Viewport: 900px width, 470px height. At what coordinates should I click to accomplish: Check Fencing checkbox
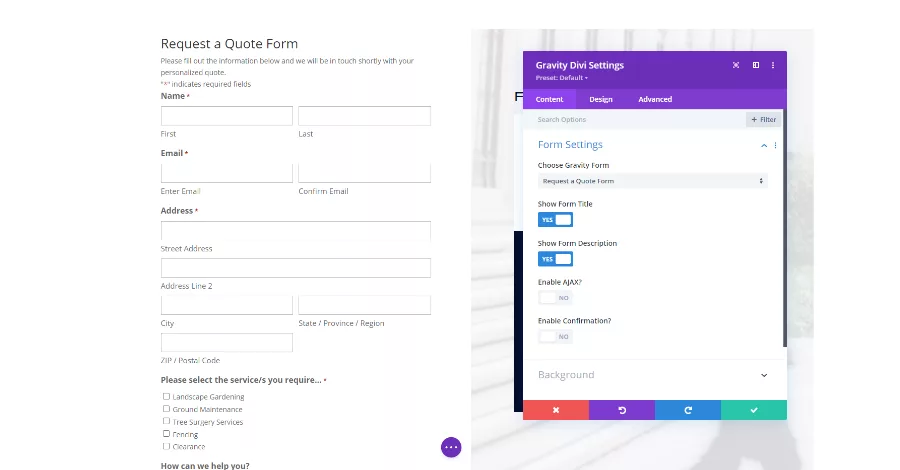(x=166, y=434)
